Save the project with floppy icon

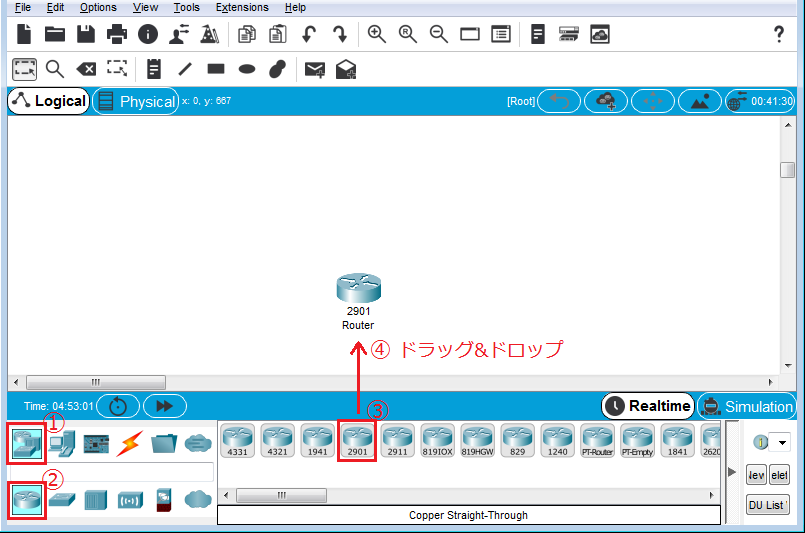pos(86,34)
